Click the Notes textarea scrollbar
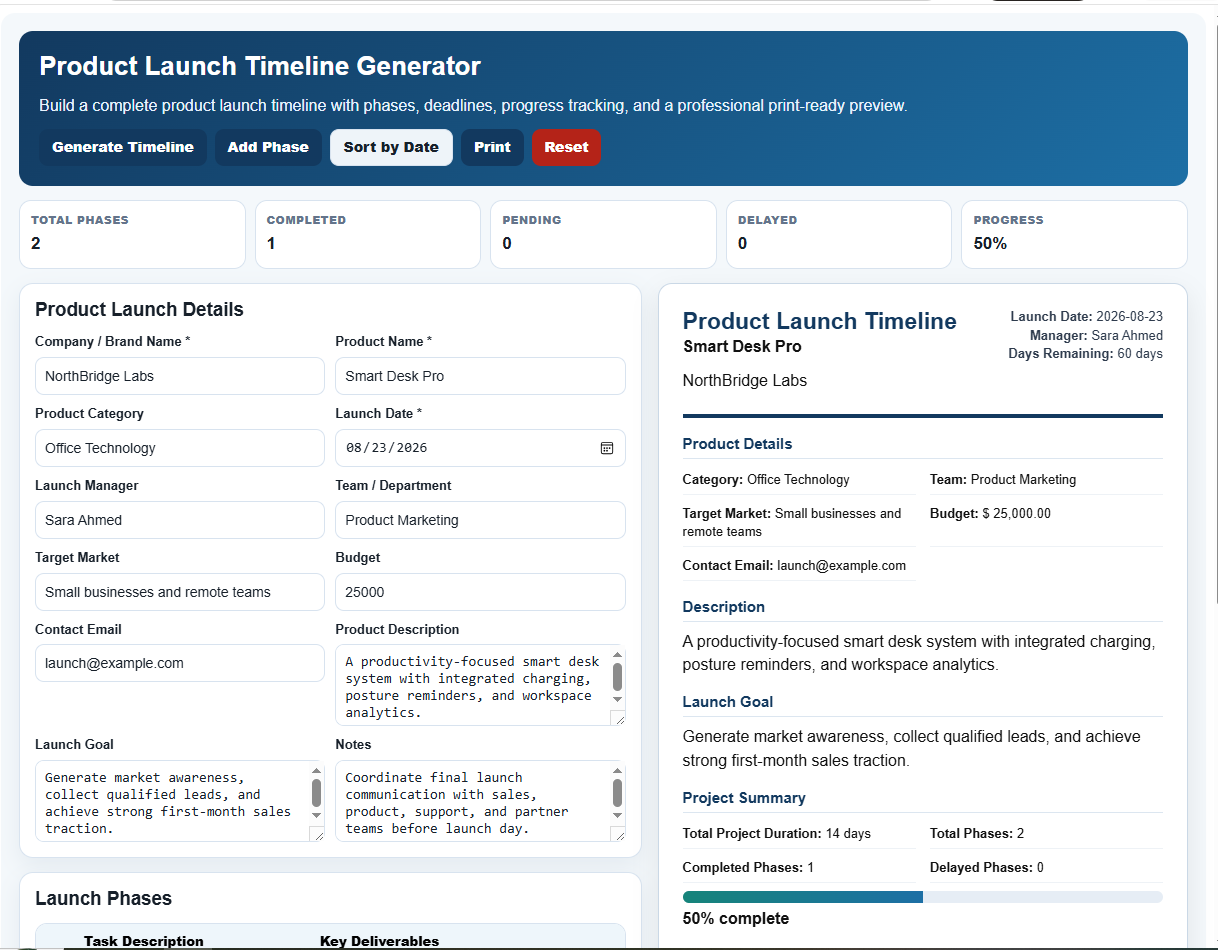This screenshot has width=1218, height=950. click(x=617, y=794)
